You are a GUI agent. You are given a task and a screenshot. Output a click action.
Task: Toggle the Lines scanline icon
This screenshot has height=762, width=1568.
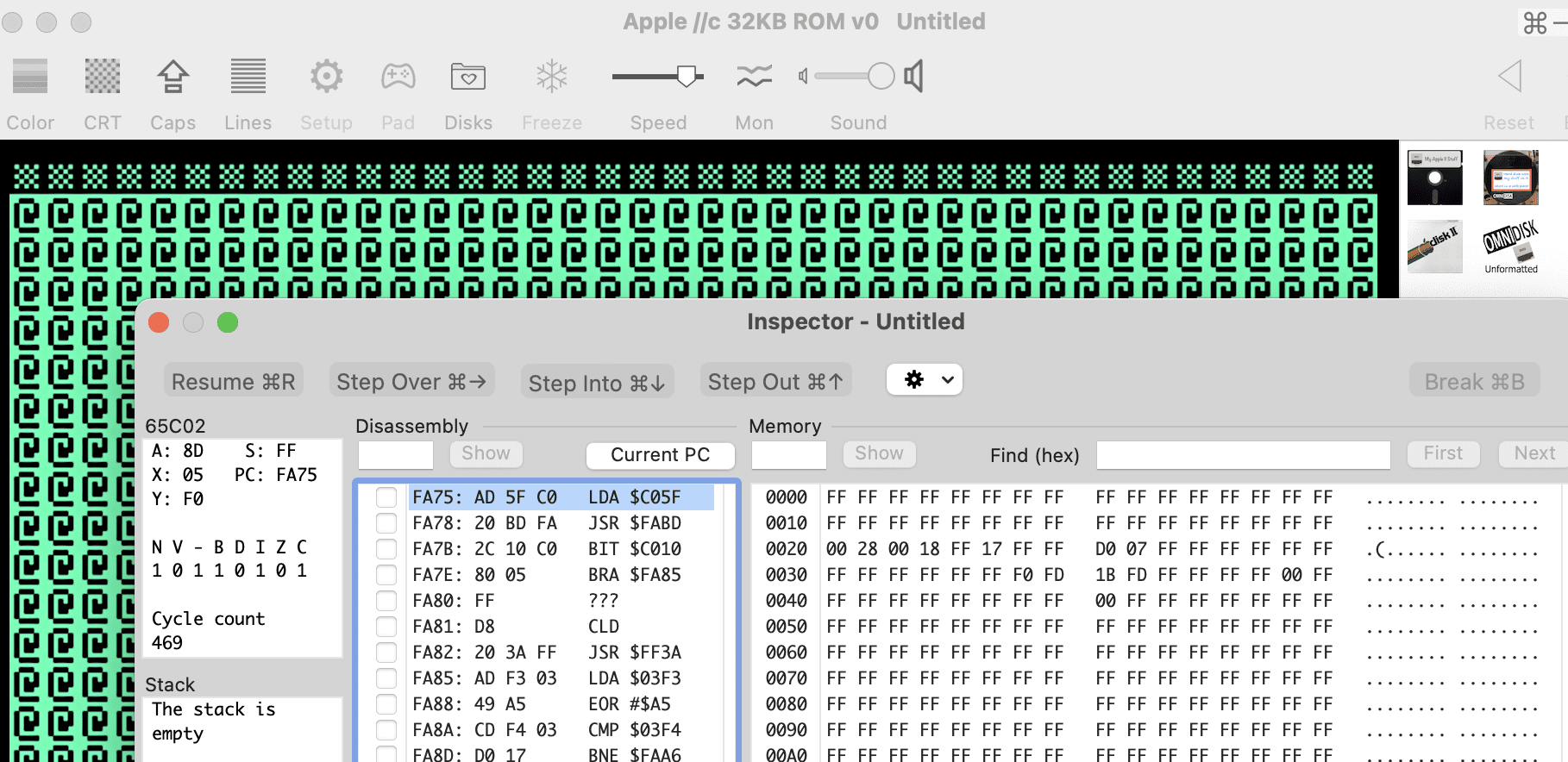[248, 77]
